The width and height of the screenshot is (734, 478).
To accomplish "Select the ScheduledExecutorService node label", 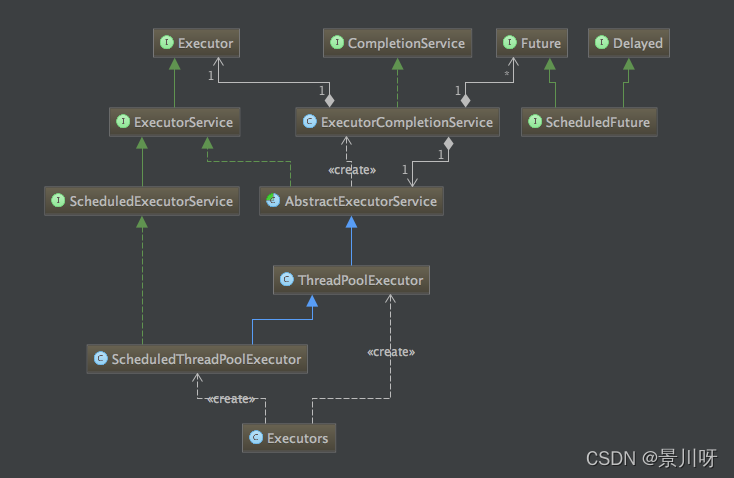I will pyautogui.click(x=151, y=201).
